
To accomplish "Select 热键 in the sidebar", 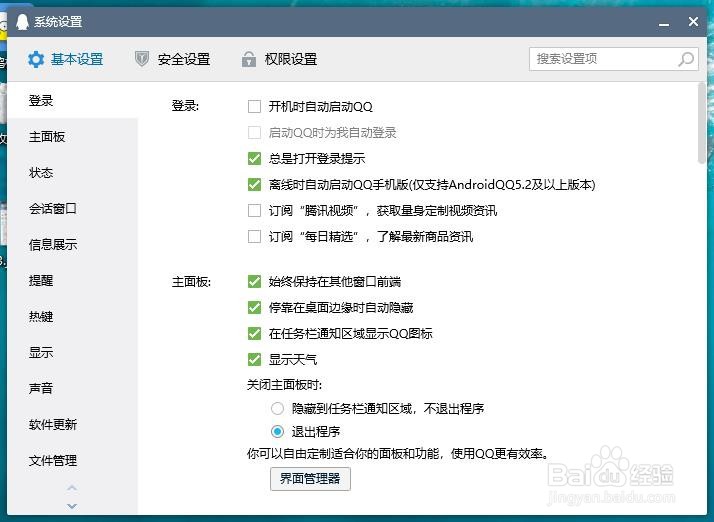I will click(x=73, y=316).
